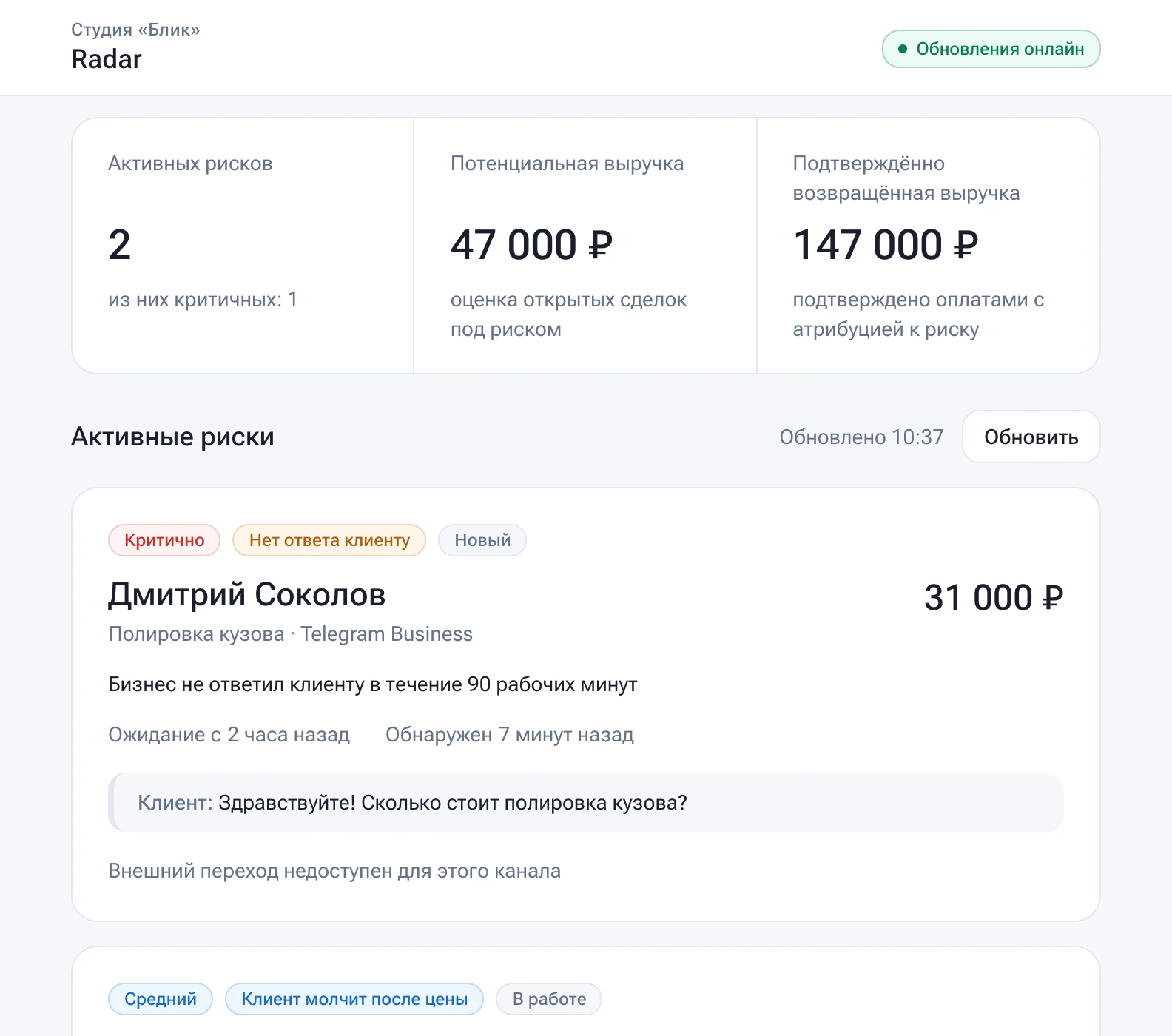Click the Обновления онлайн status badge

[991, 49]
